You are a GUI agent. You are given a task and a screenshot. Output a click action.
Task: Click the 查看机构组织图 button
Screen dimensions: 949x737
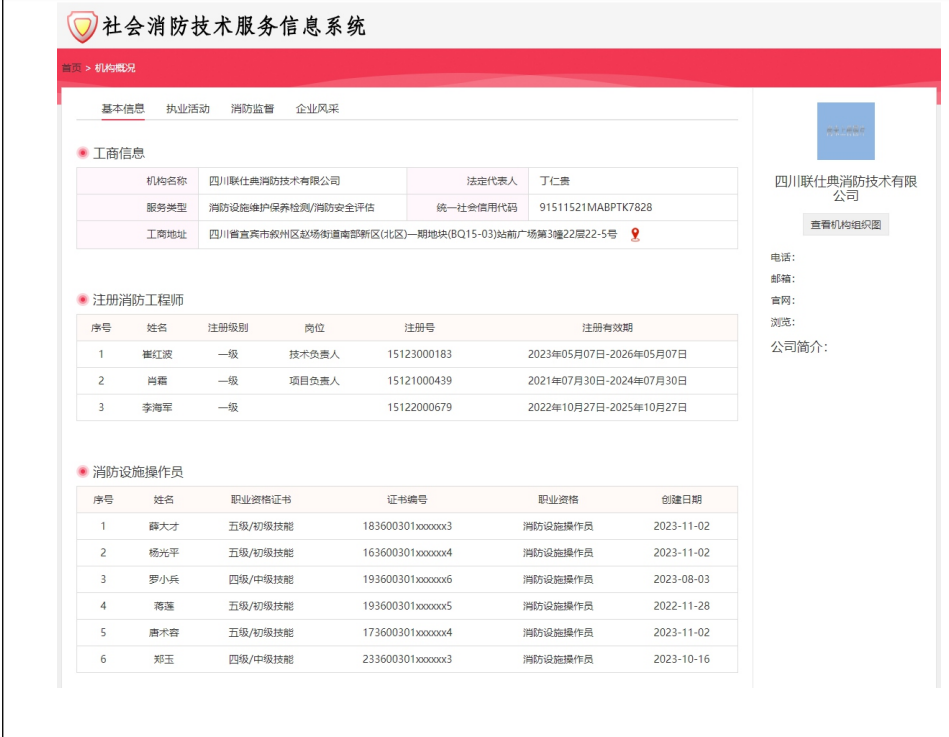846,224
